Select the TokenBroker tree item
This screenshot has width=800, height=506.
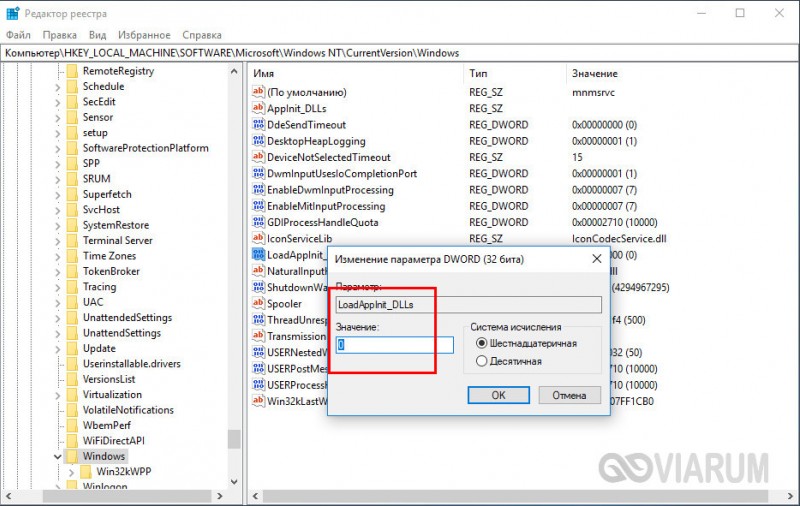click(x=111, y=271)
